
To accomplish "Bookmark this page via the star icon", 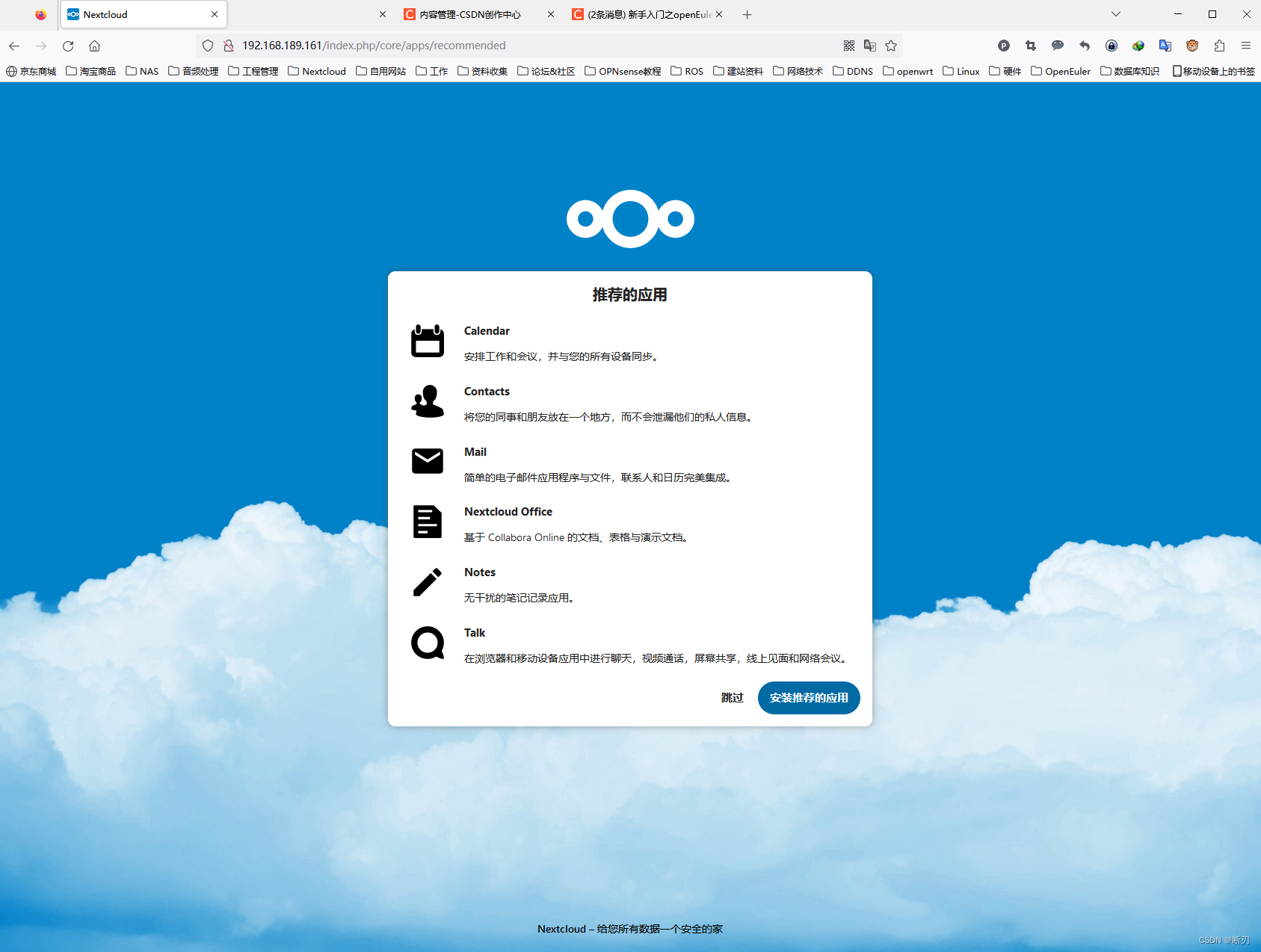I will point(891,46).
